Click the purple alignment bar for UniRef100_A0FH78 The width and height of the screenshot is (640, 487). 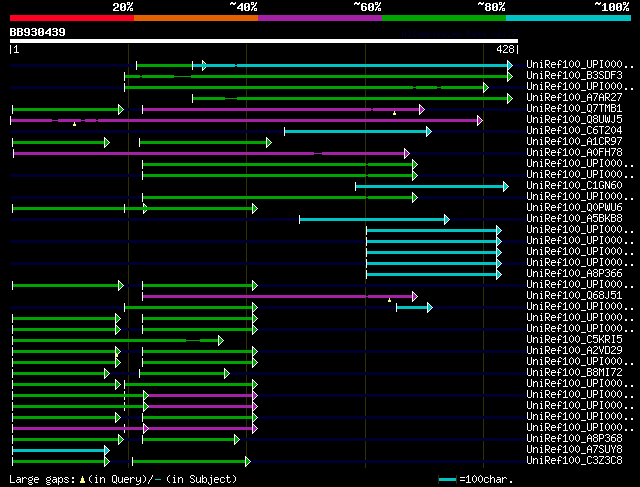(x=211, y=153)
